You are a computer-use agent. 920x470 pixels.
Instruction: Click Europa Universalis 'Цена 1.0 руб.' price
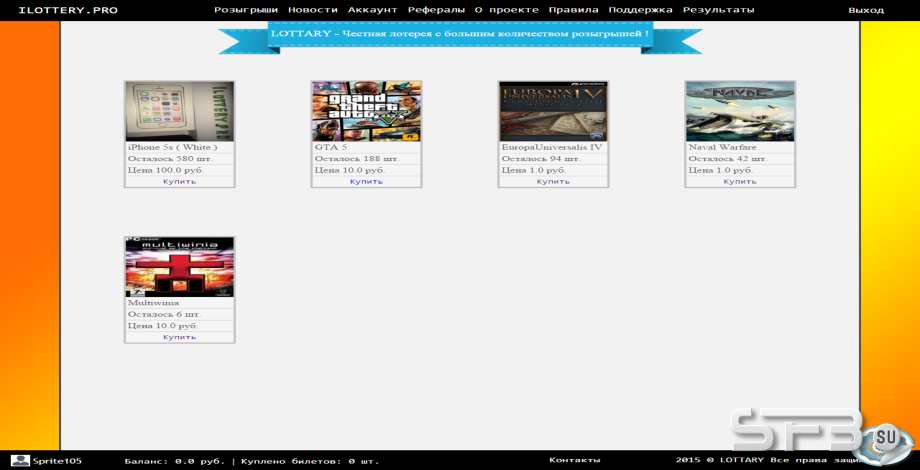tap(534, 170)
